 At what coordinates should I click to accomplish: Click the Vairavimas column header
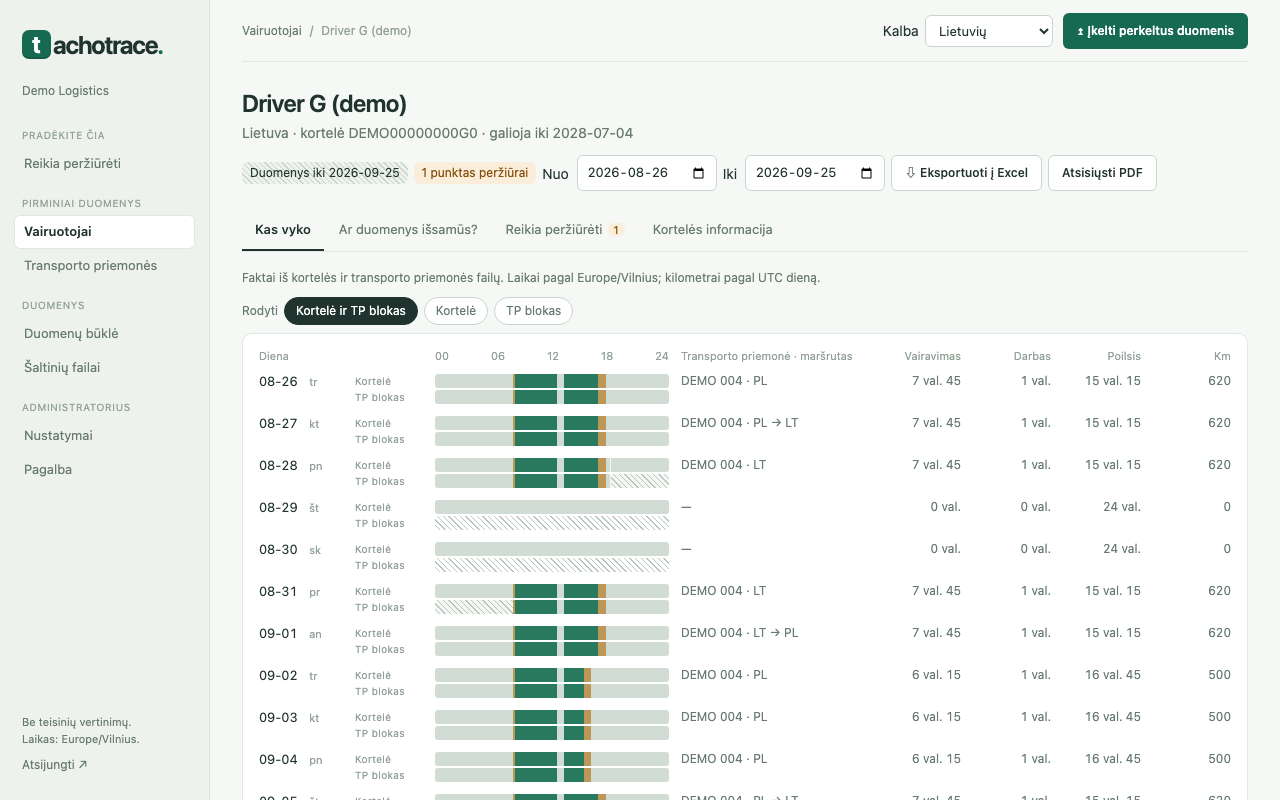(933, 356)
